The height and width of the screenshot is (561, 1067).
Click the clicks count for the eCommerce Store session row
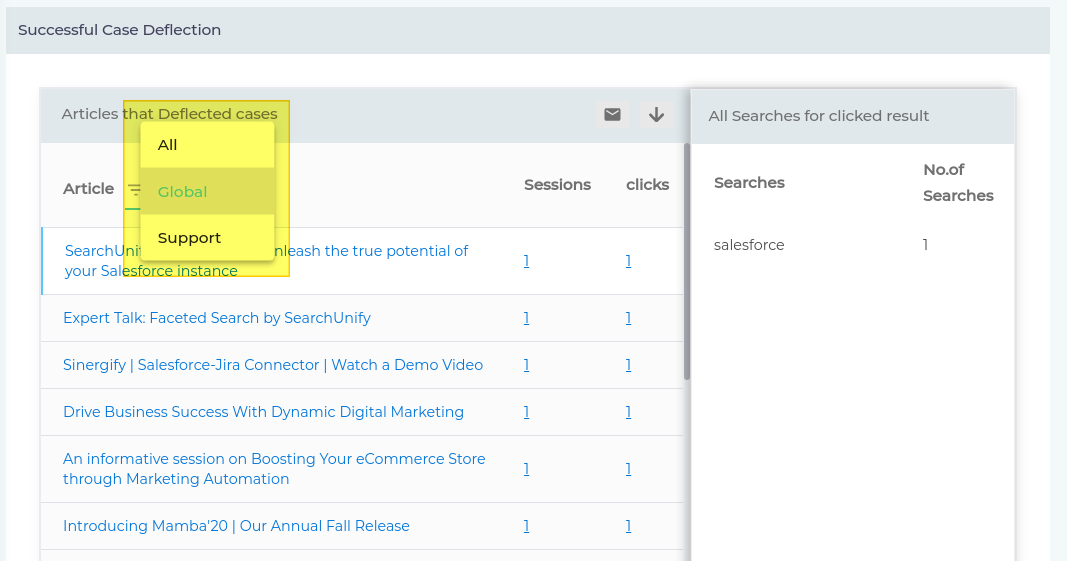(x=628, y=469)
